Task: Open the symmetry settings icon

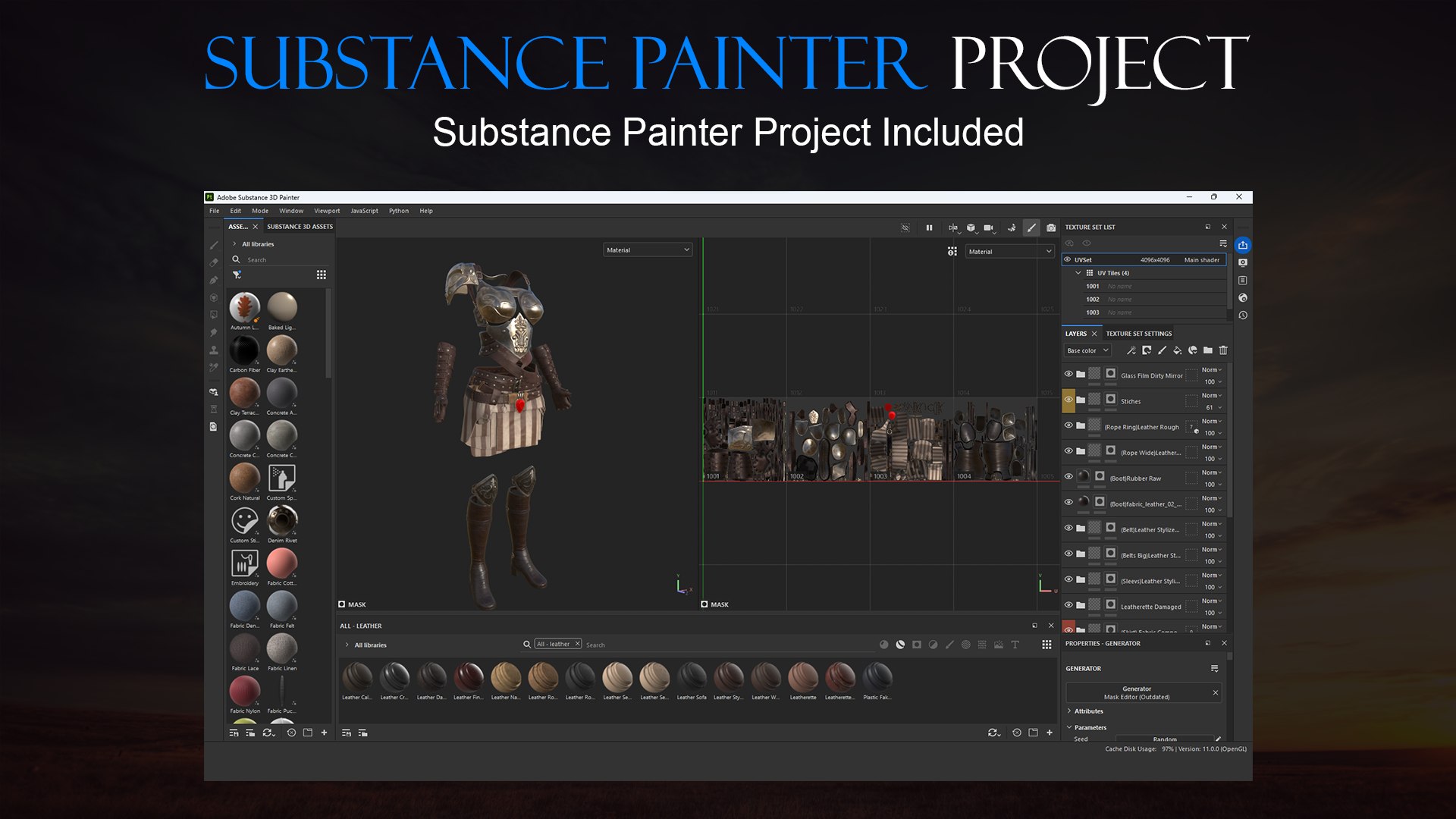Action: [952, 227]
